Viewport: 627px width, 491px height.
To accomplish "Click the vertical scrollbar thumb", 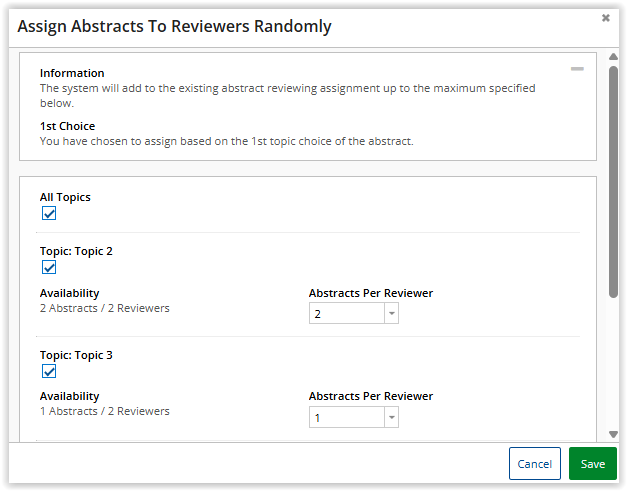I will [613, 180].
